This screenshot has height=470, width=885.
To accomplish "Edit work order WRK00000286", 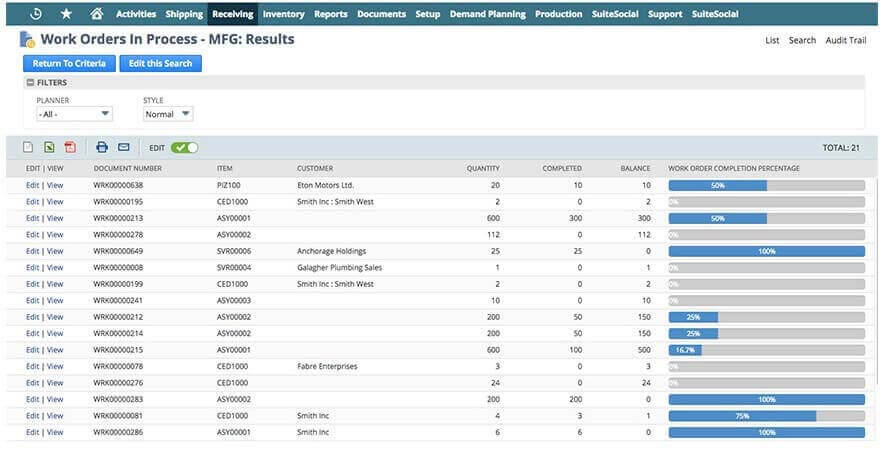I will point(33,432).
